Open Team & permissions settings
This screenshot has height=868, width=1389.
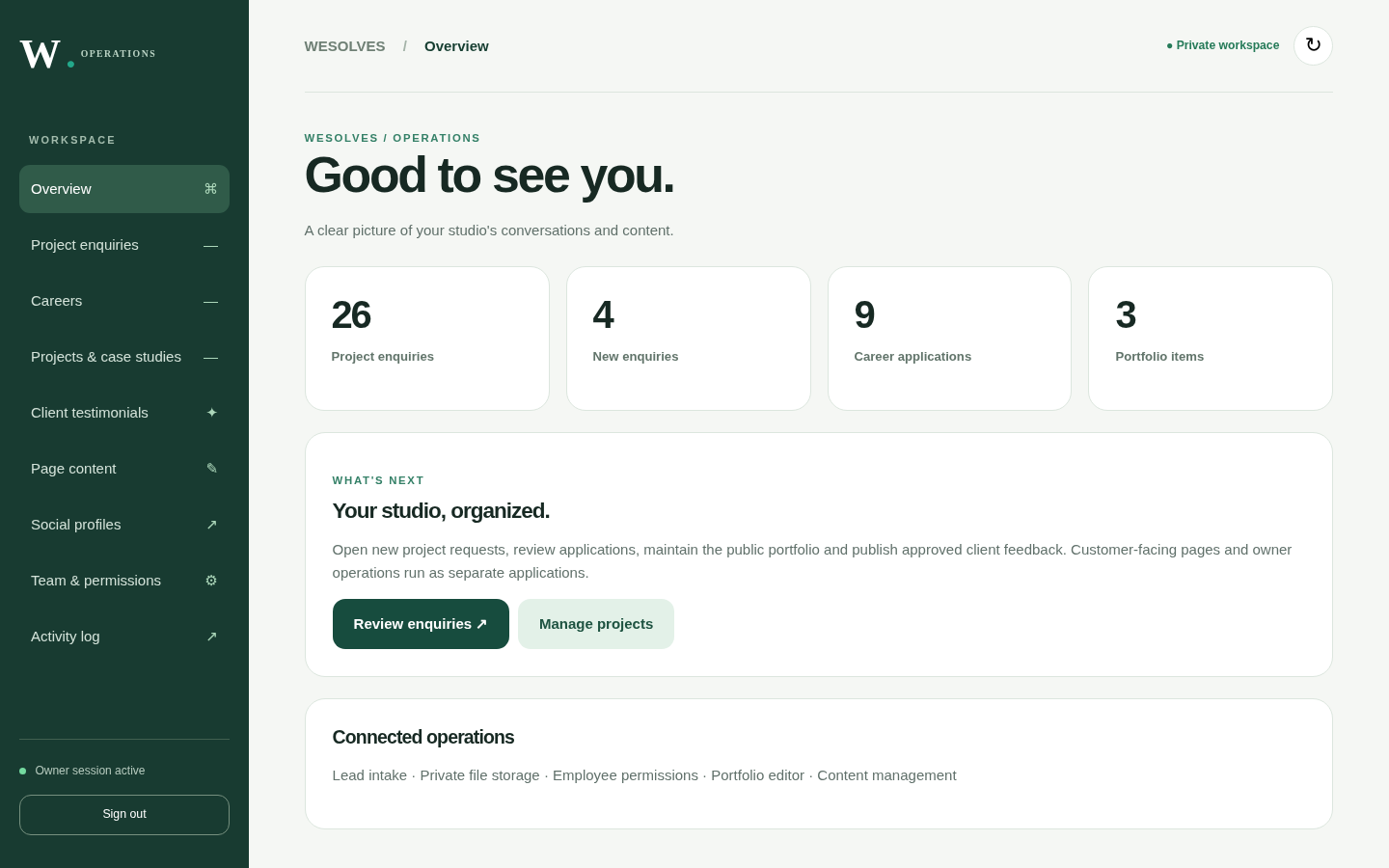point(124,581)
